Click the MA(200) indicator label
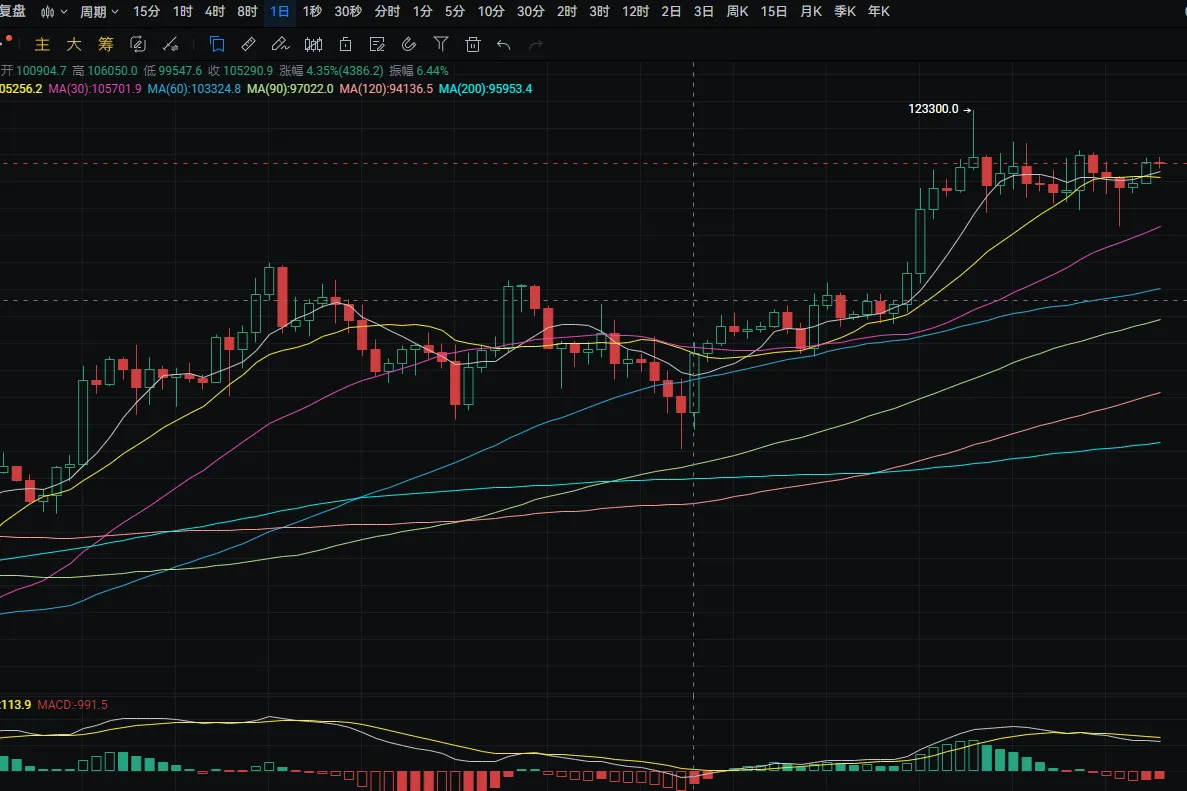 485,89
